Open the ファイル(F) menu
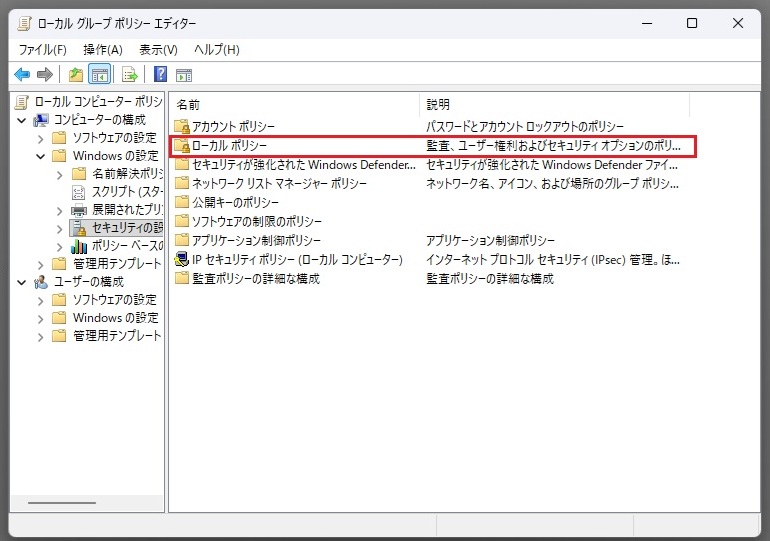This screenshot has height=541, width=770. 42,49
